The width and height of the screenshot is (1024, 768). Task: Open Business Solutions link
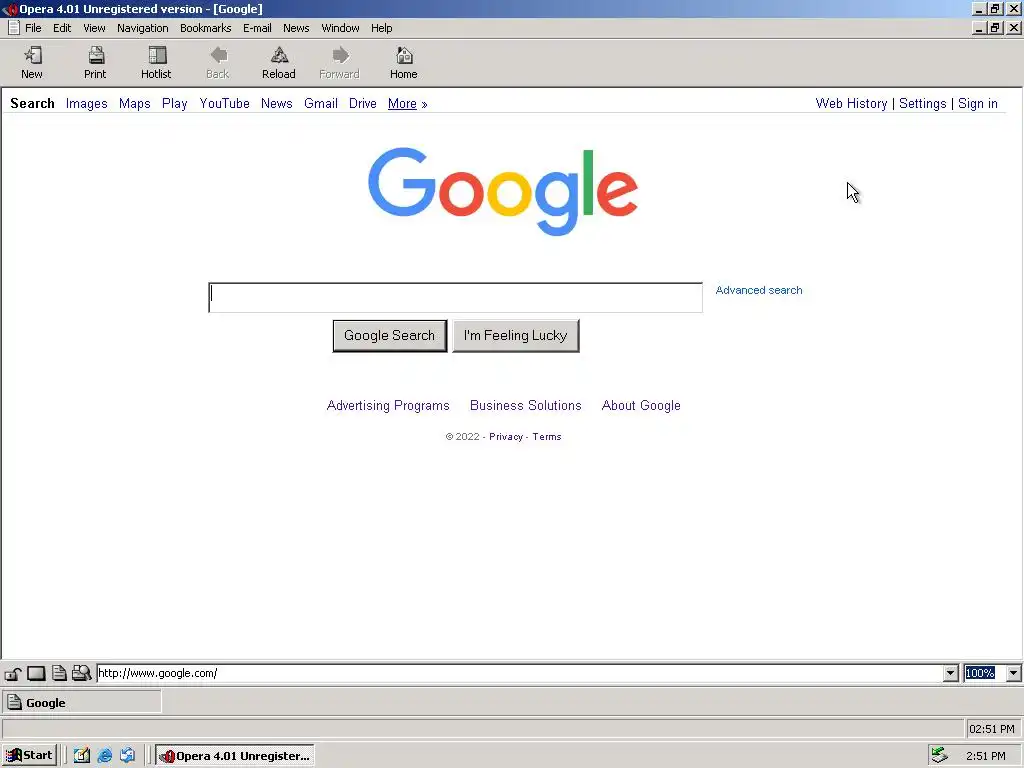[526, 406]
